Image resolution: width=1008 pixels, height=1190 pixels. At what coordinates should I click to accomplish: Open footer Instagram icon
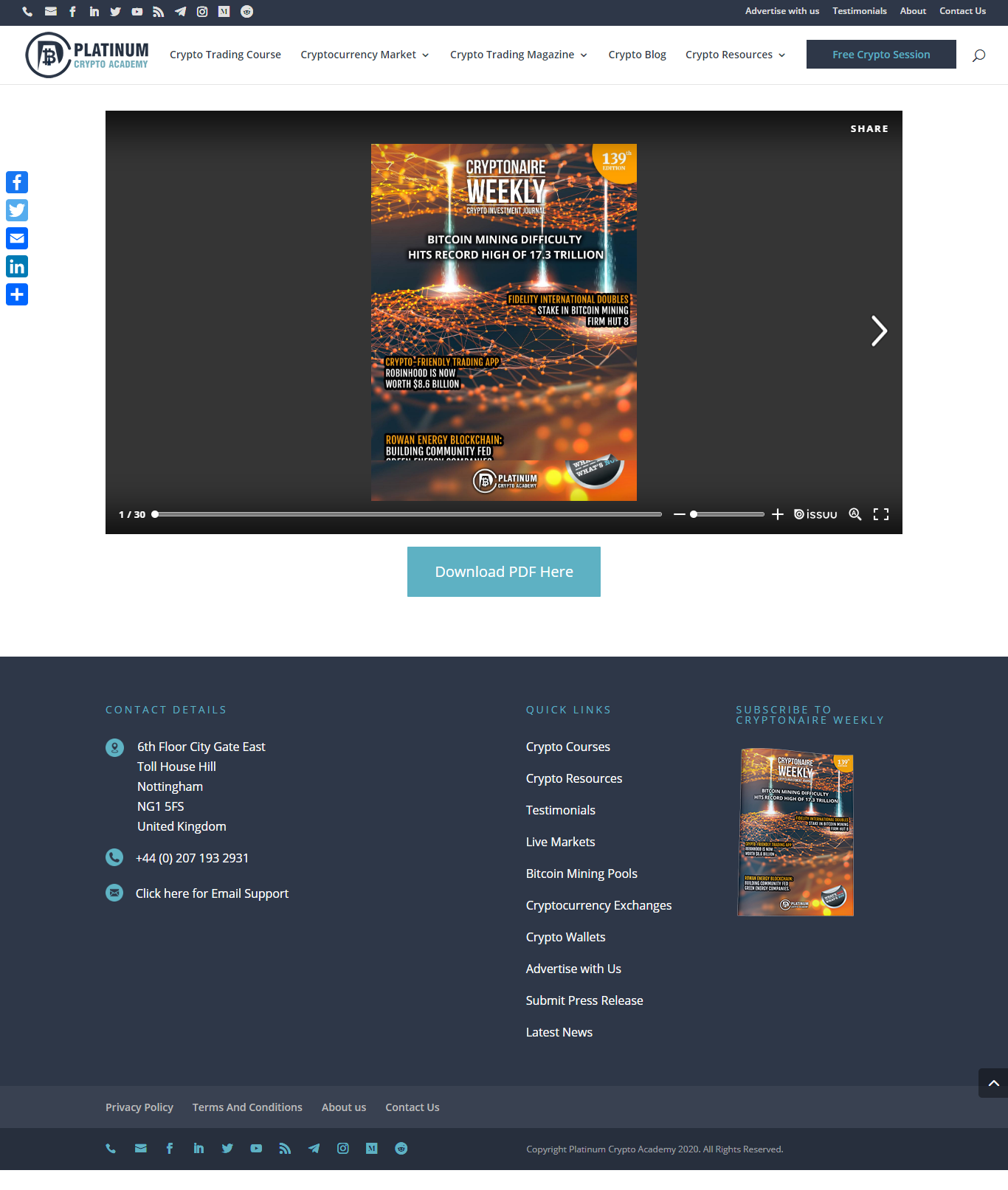click(x=343, y=1148)
